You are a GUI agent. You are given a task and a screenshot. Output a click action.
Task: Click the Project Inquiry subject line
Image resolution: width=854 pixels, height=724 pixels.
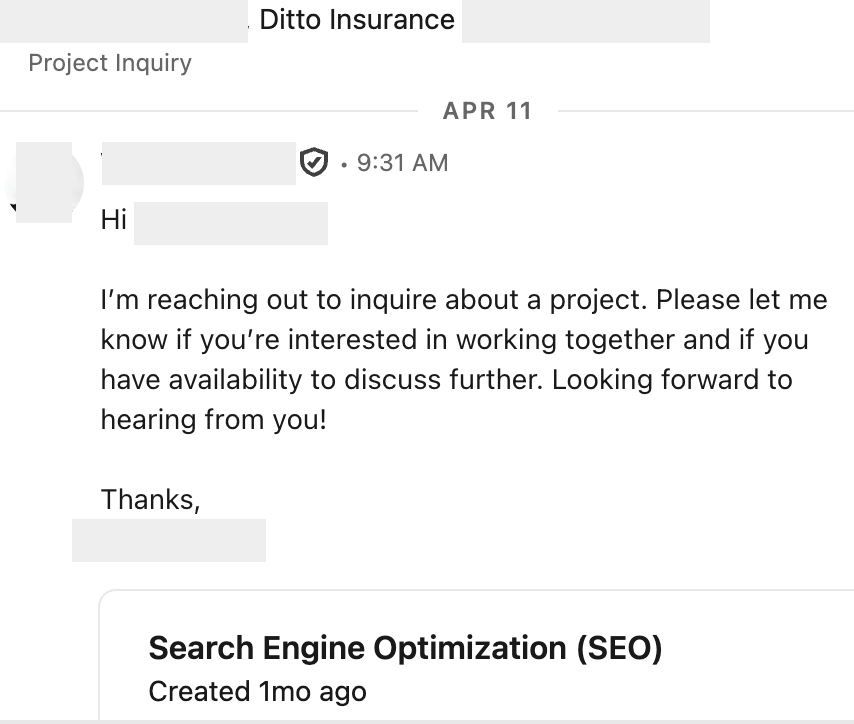point(110,63)
